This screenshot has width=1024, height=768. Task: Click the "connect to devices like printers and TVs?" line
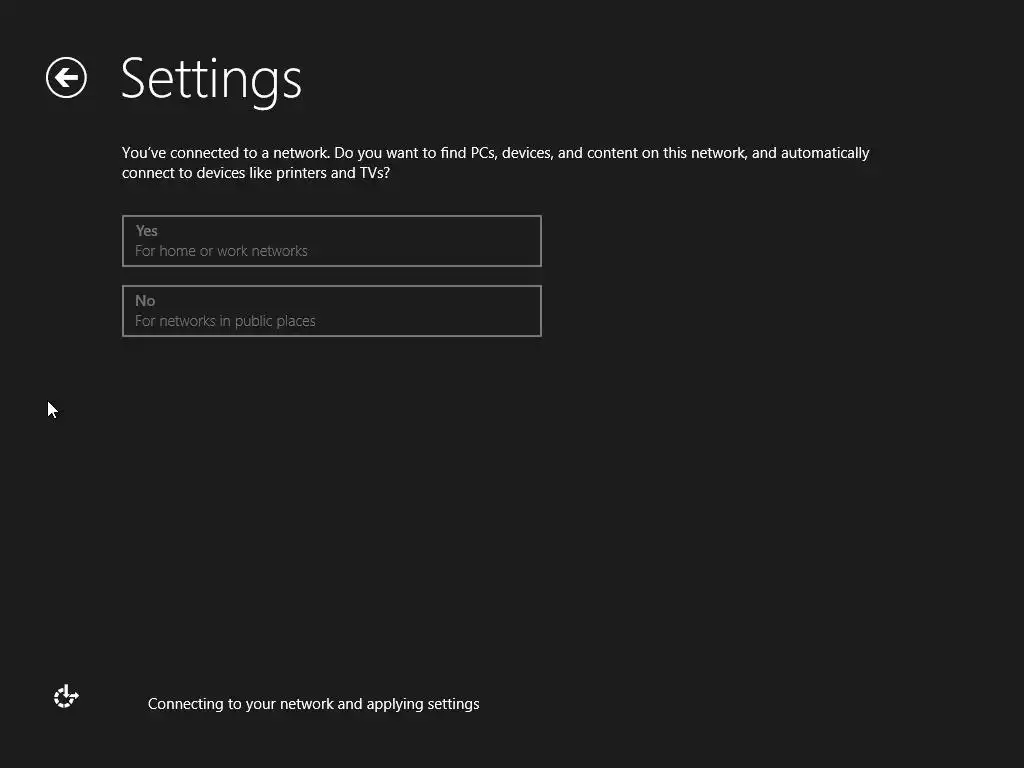[255, 173]
